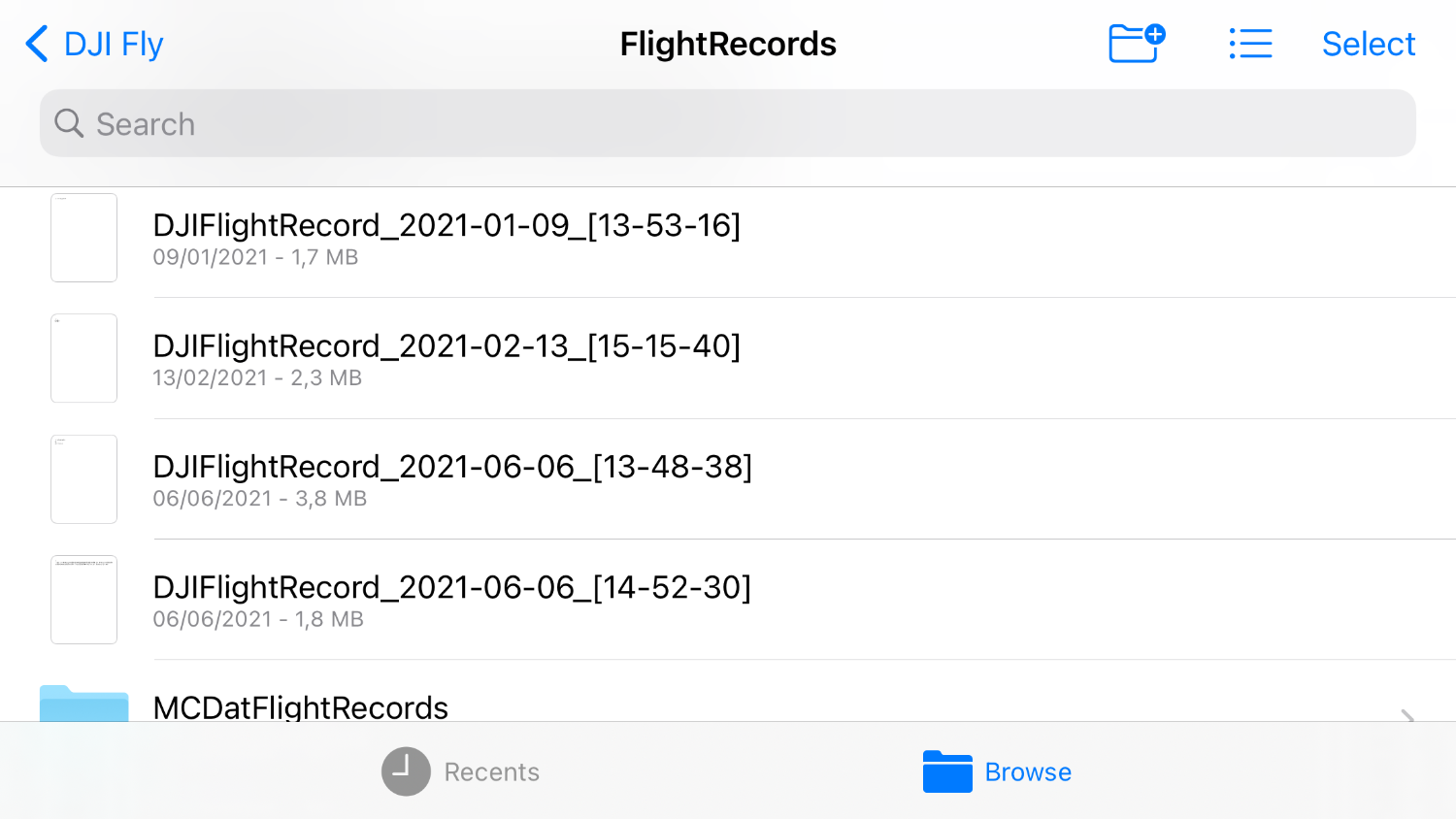The image size is (1456, 819).
Task: Go back to DJI Fly
Action: 94,44
